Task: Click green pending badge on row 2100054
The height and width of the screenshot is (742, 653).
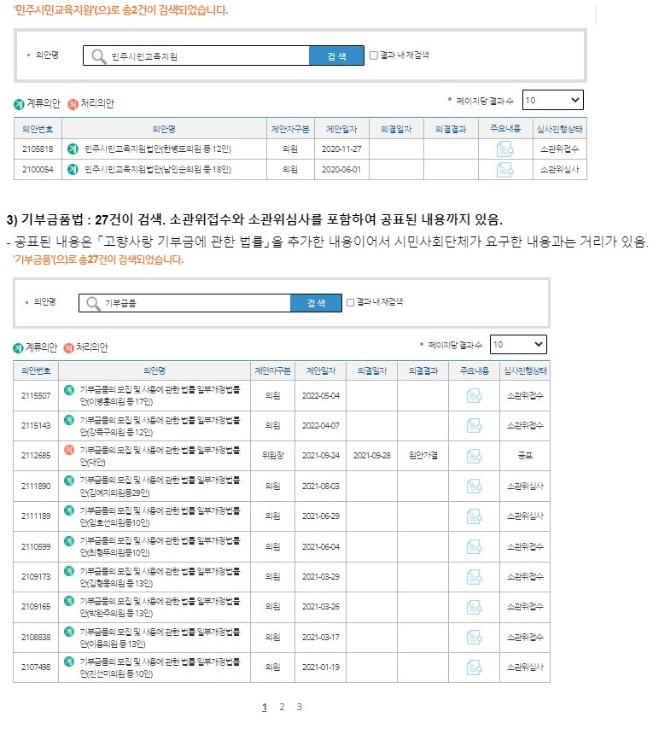Action: [72, 169]
